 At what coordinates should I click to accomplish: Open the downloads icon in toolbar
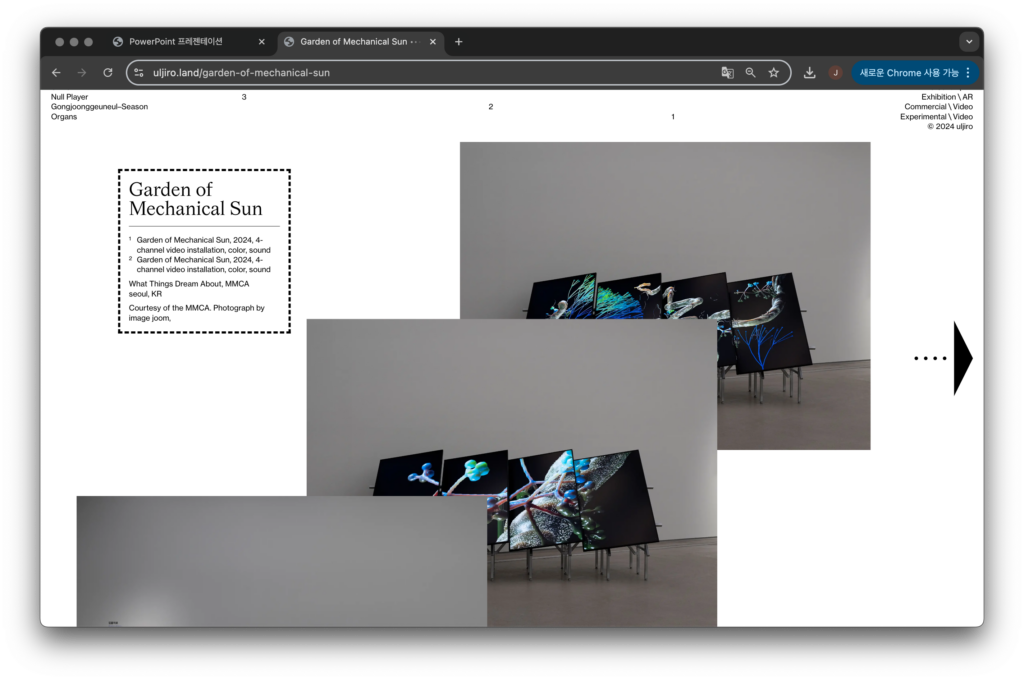(810, 73)
